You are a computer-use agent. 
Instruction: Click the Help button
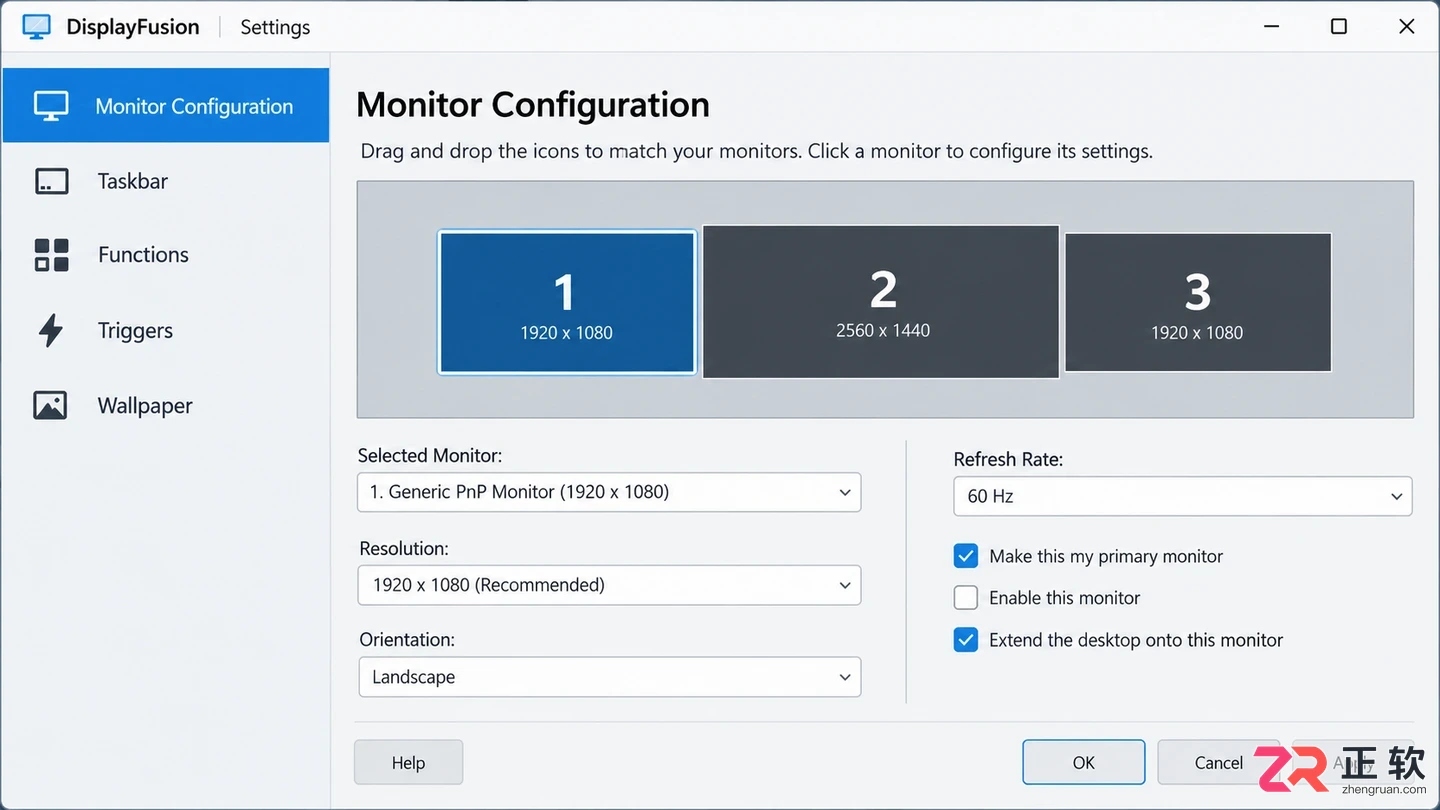click(408, 763)
